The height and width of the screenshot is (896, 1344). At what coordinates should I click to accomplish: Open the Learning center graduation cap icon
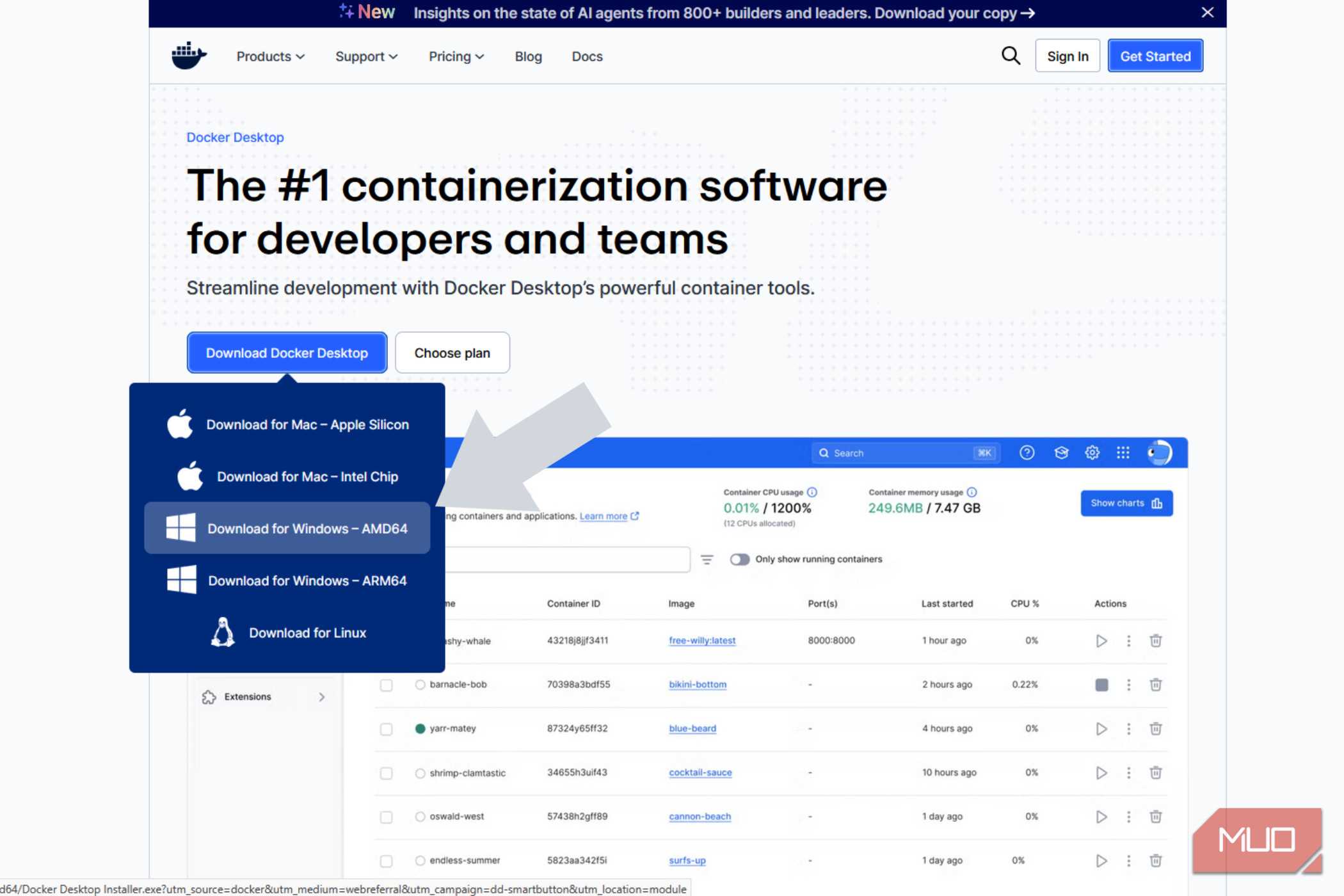[x=1061, y=453]
